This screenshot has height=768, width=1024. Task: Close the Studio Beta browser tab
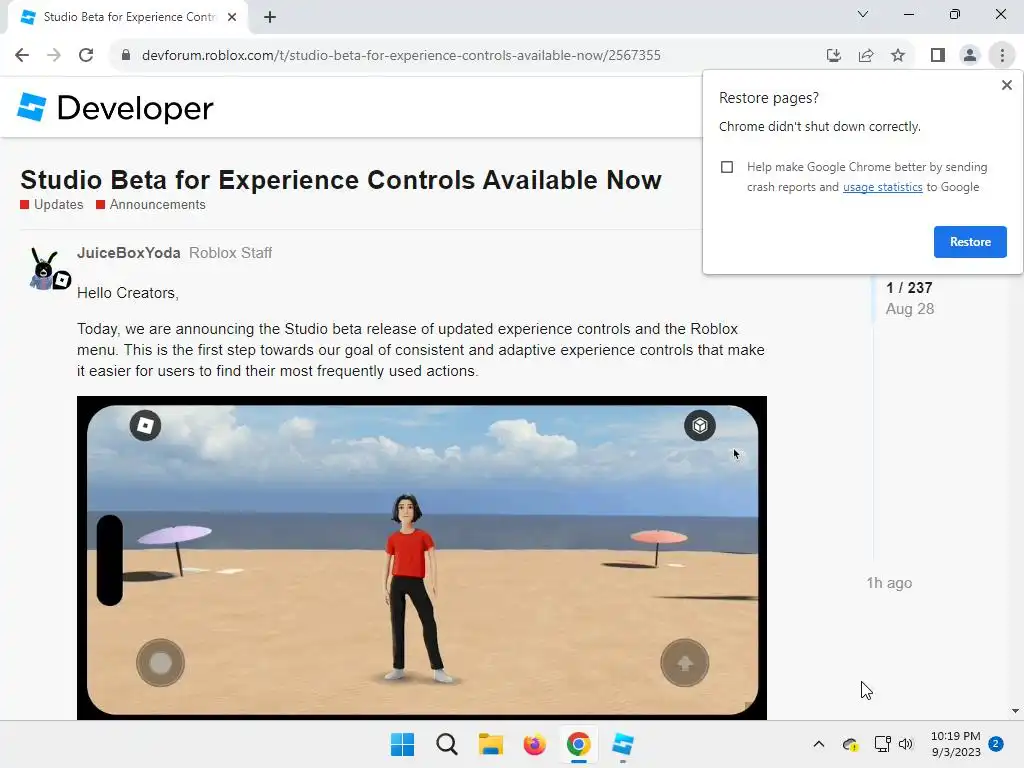232,18
